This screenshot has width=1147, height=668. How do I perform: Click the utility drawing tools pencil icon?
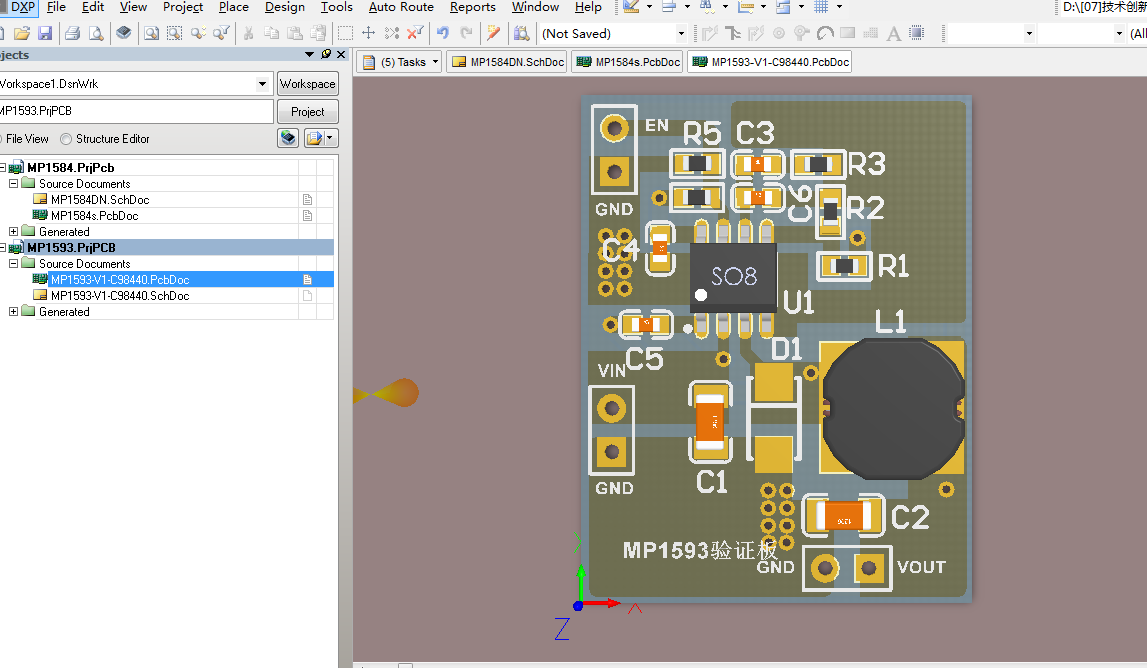tap(631, 7)
